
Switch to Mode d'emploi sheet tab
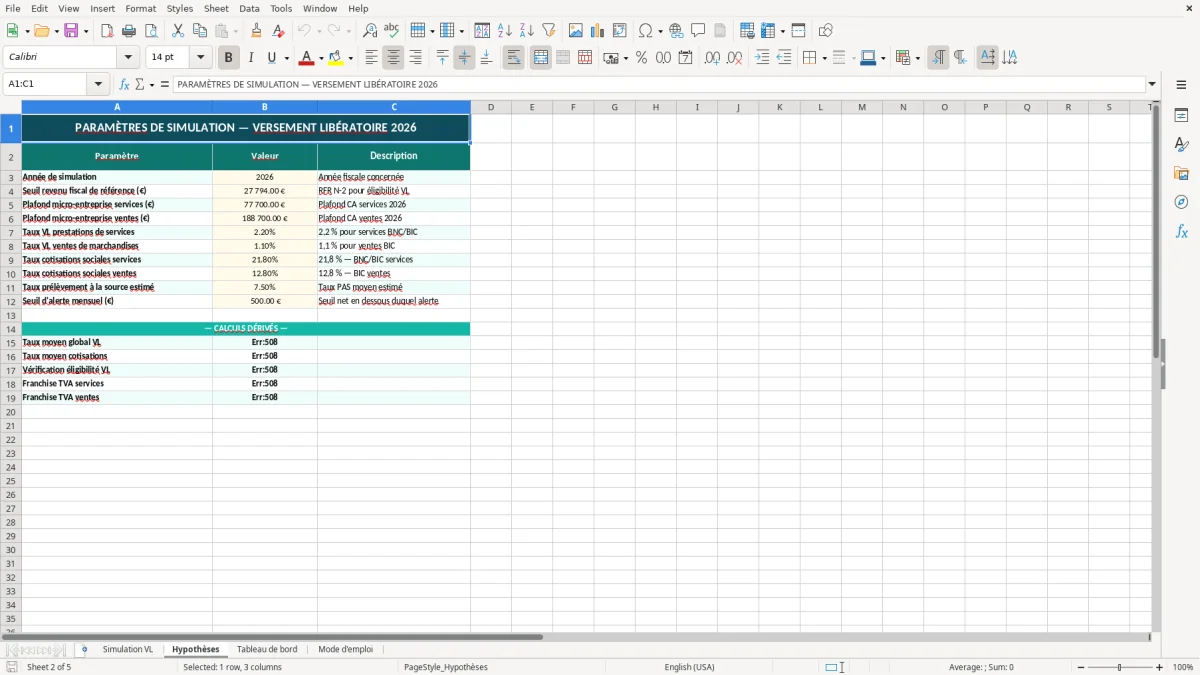pyautogui.click(x=345, y=649)
